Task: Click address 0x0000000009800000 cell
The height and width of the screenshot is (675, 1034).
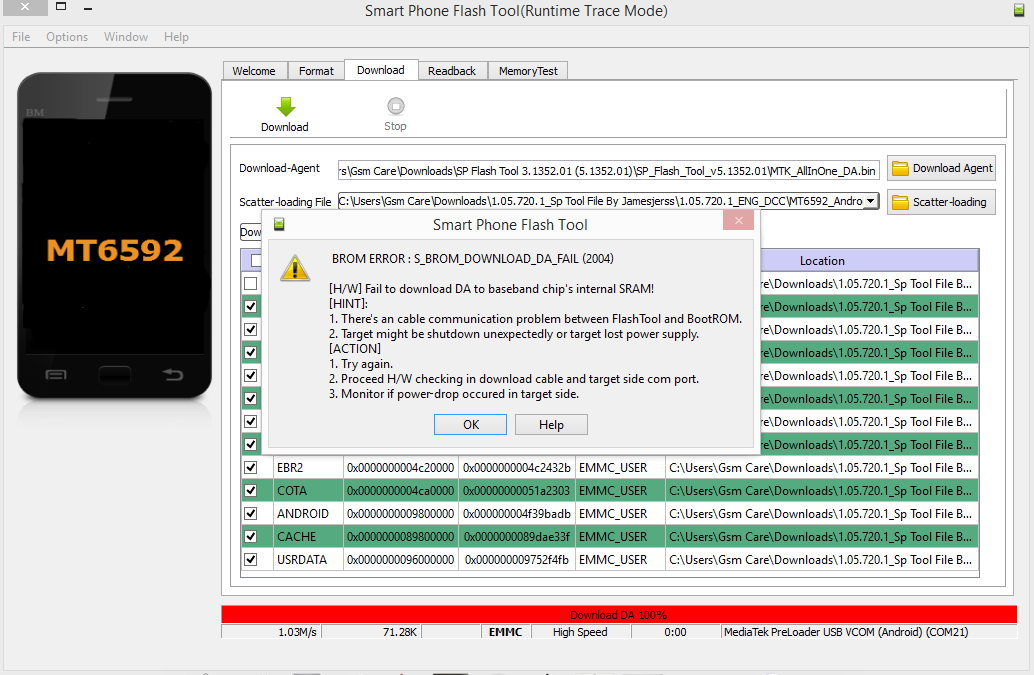Action: pos(400,514)
